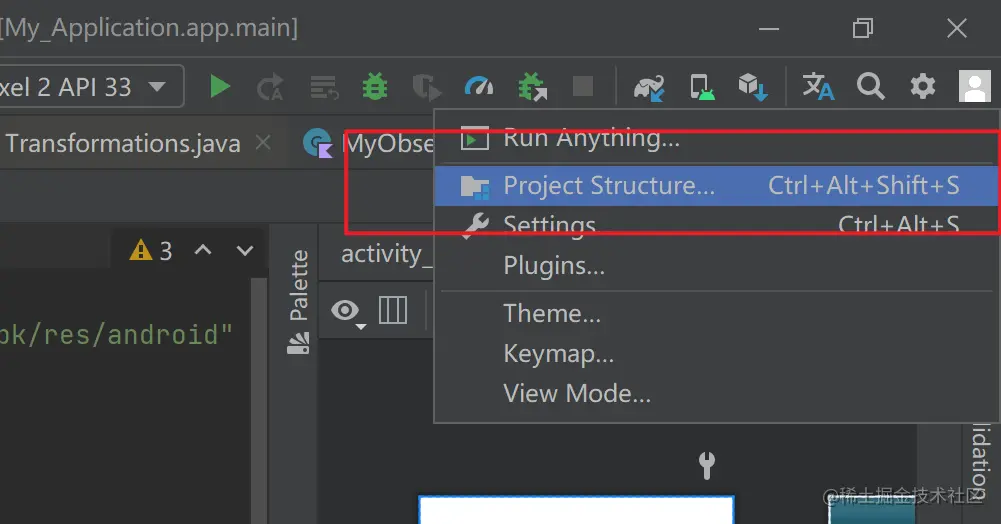Start debugging with the green bug icon
The width and height of the screenshot is (1001, 524).
pos(375,86)
